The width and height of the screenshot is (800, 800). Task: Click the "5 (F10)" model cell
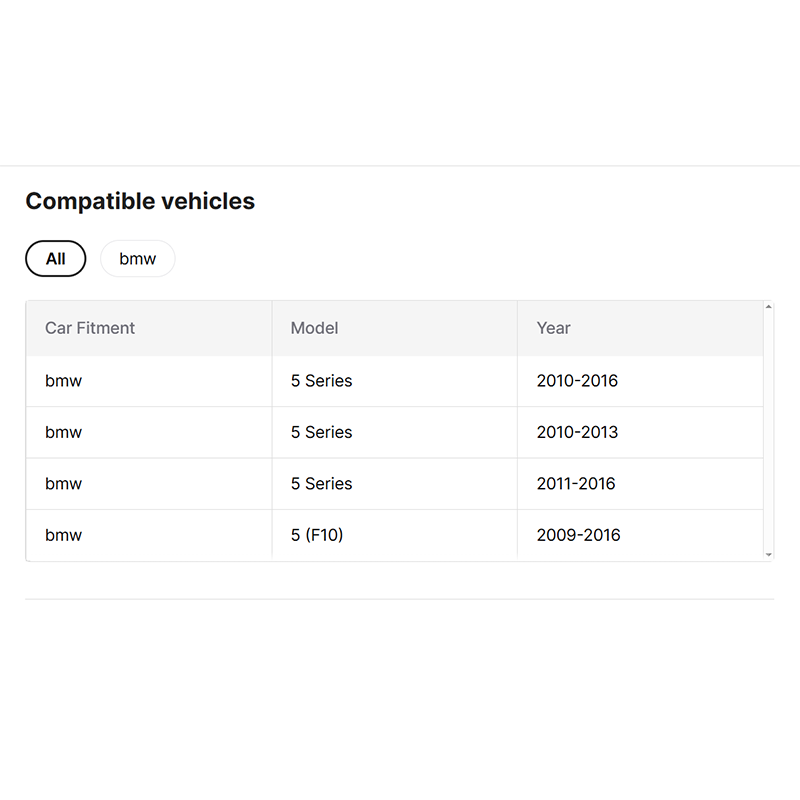[x=317, y=535]
